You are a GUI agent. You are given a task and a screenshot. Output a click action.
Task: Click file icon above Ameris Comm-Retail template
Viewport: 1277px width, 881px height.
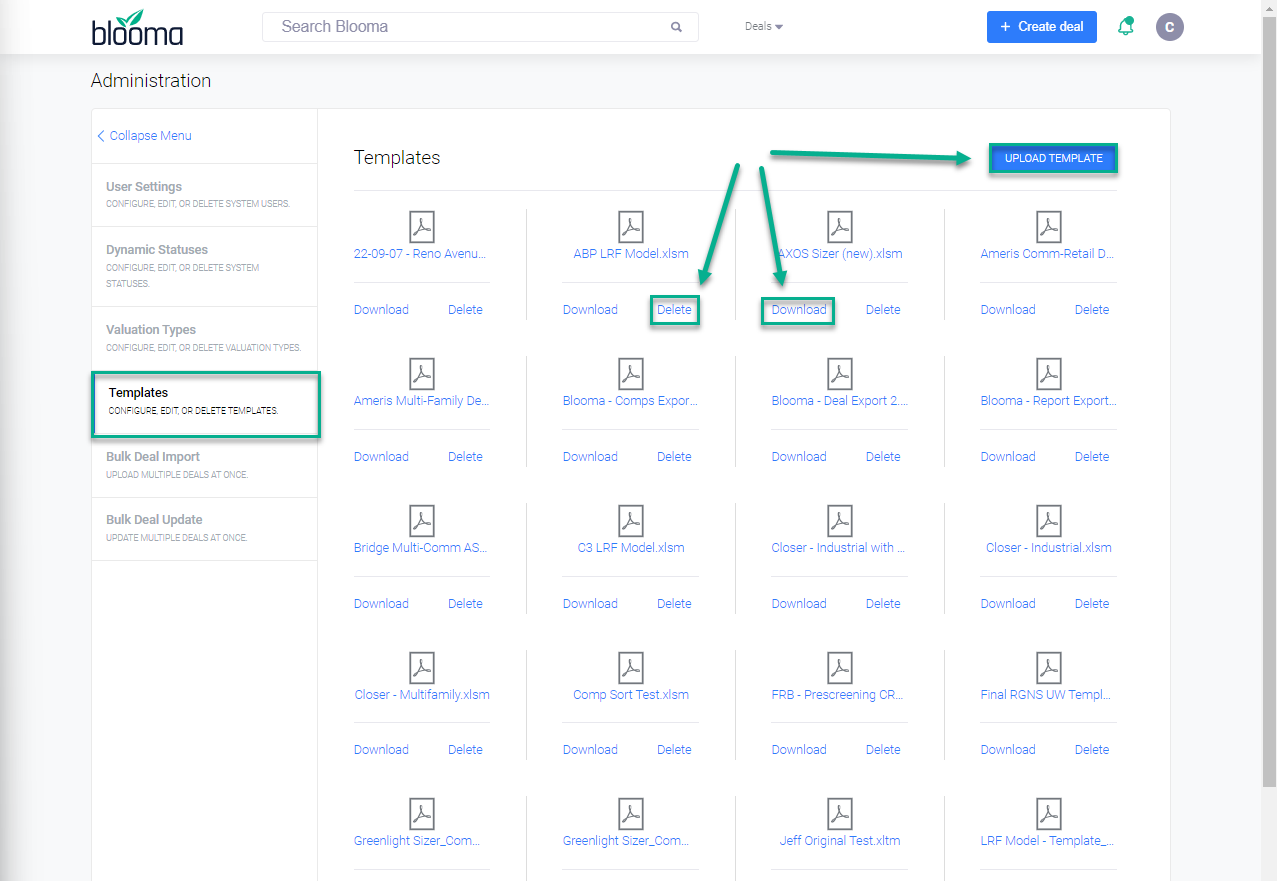point(1048,227)
